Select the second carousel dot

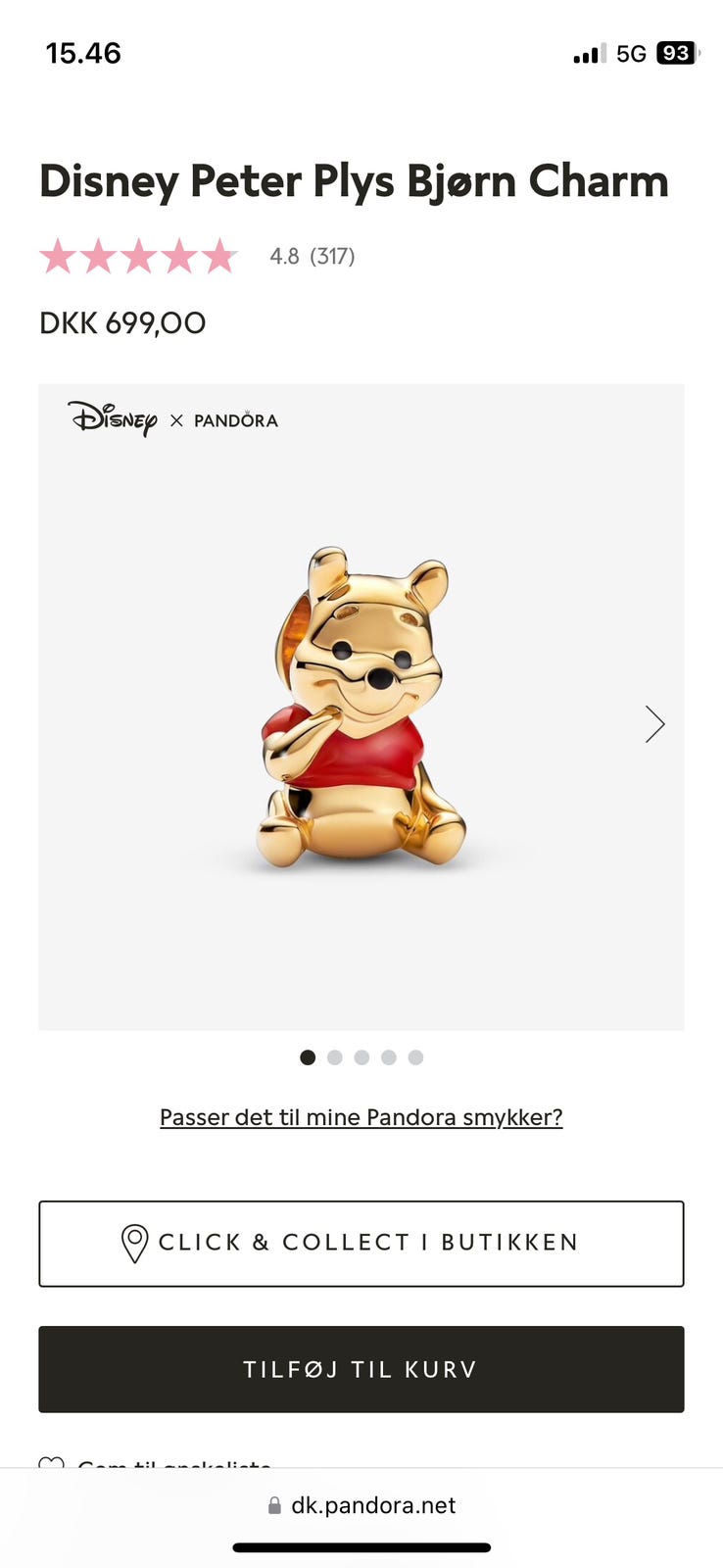(335, 1057)
